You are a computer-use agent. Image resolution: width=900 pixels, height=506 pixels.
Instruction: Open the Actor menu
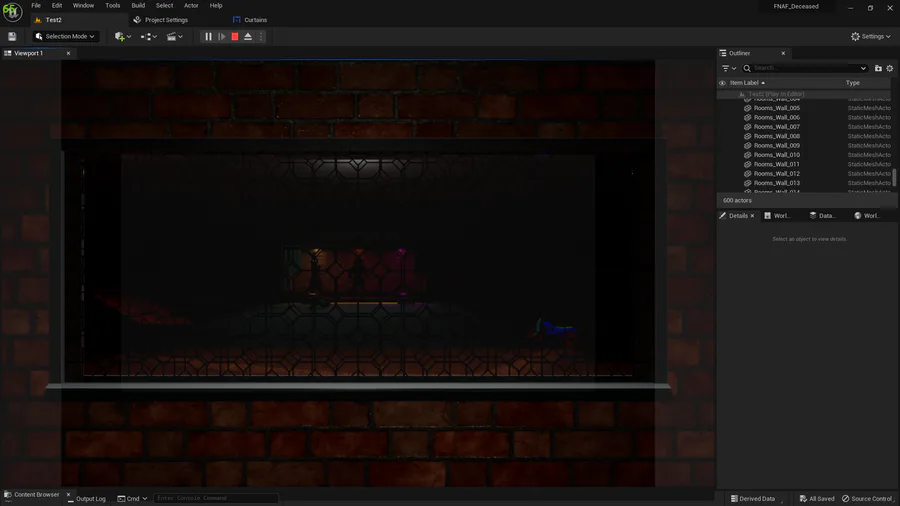click(x=191, y=6)
